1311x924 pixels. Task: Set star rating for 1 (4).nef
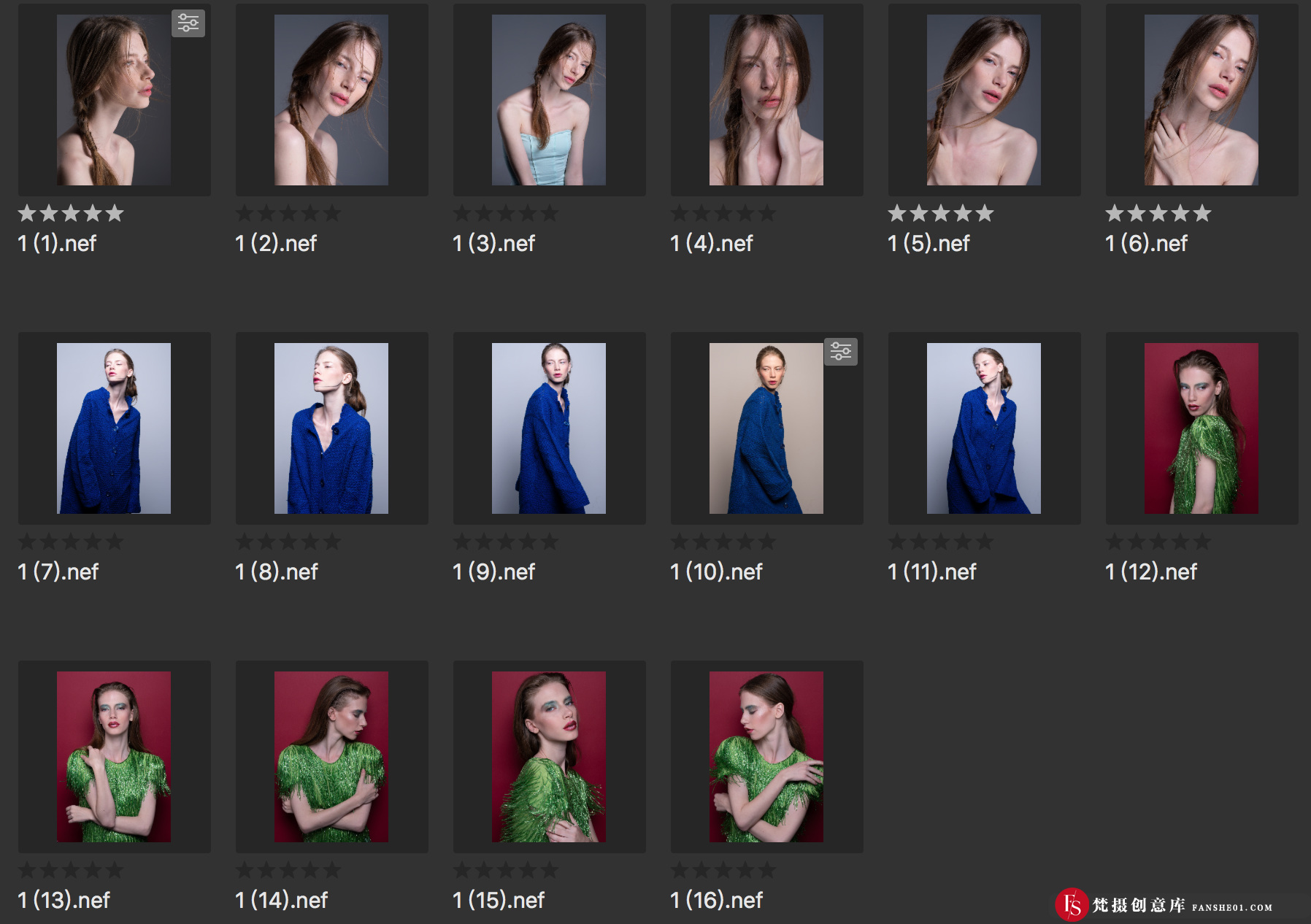point(723,213)
